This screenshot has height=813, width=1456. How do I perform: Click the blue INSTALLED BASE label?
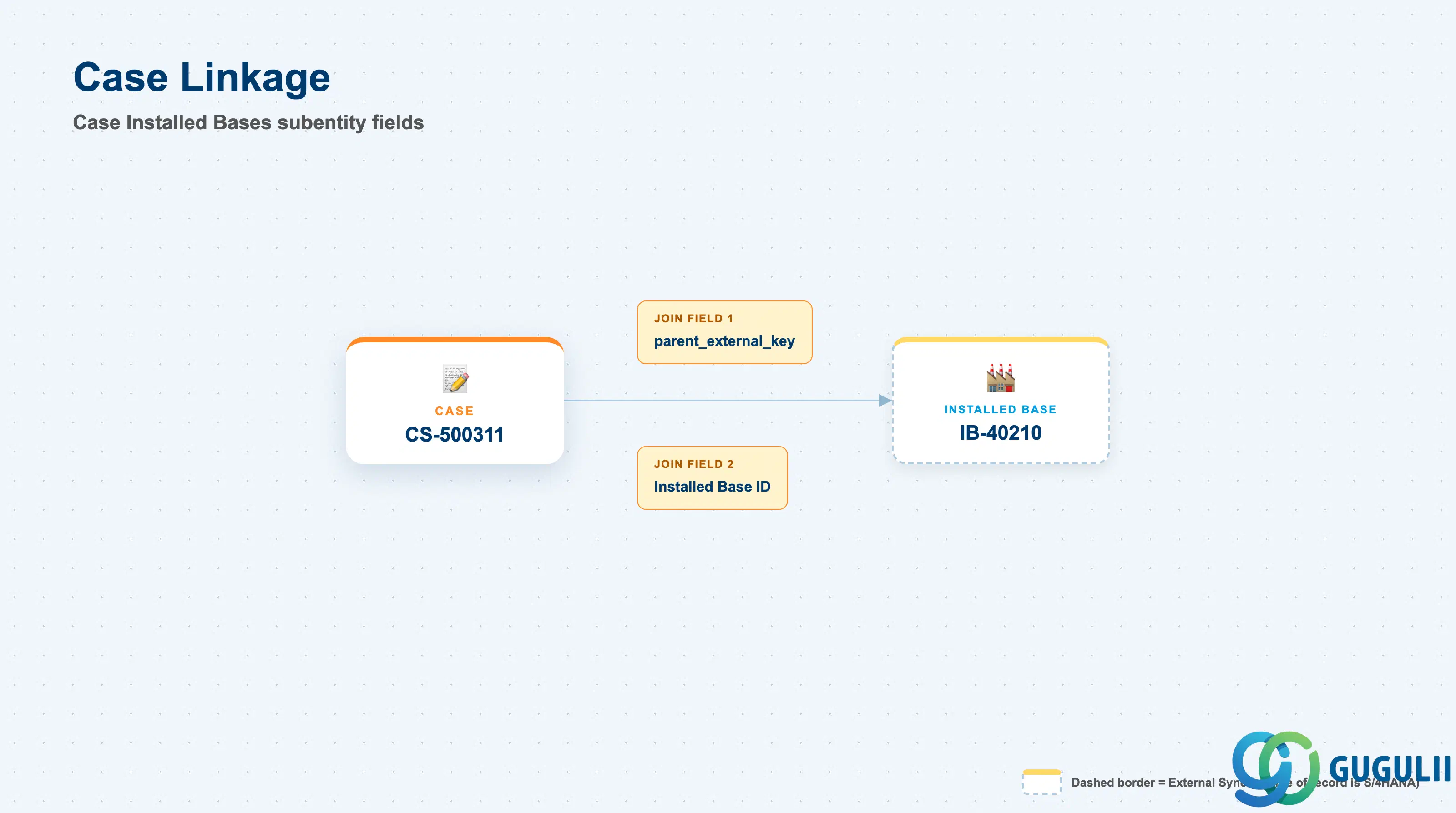[x=1001, y=409]
